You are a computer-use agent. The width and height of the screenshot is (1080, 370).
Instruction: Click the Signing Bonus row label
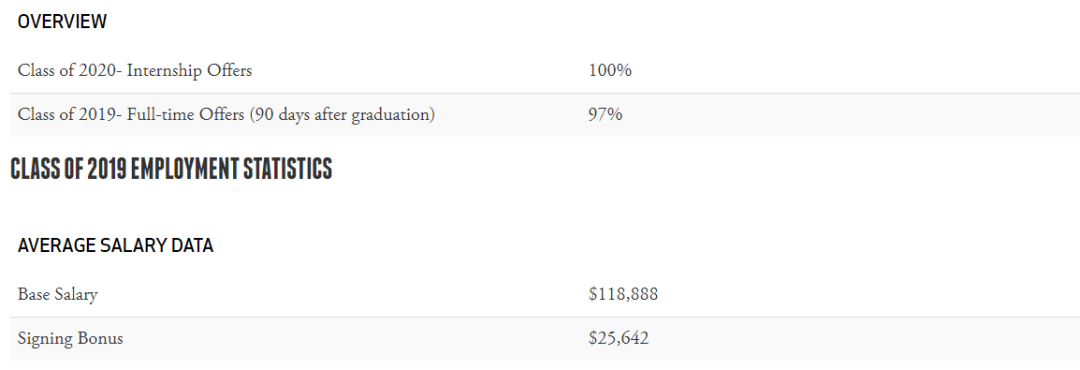click(x=70, y=338)
